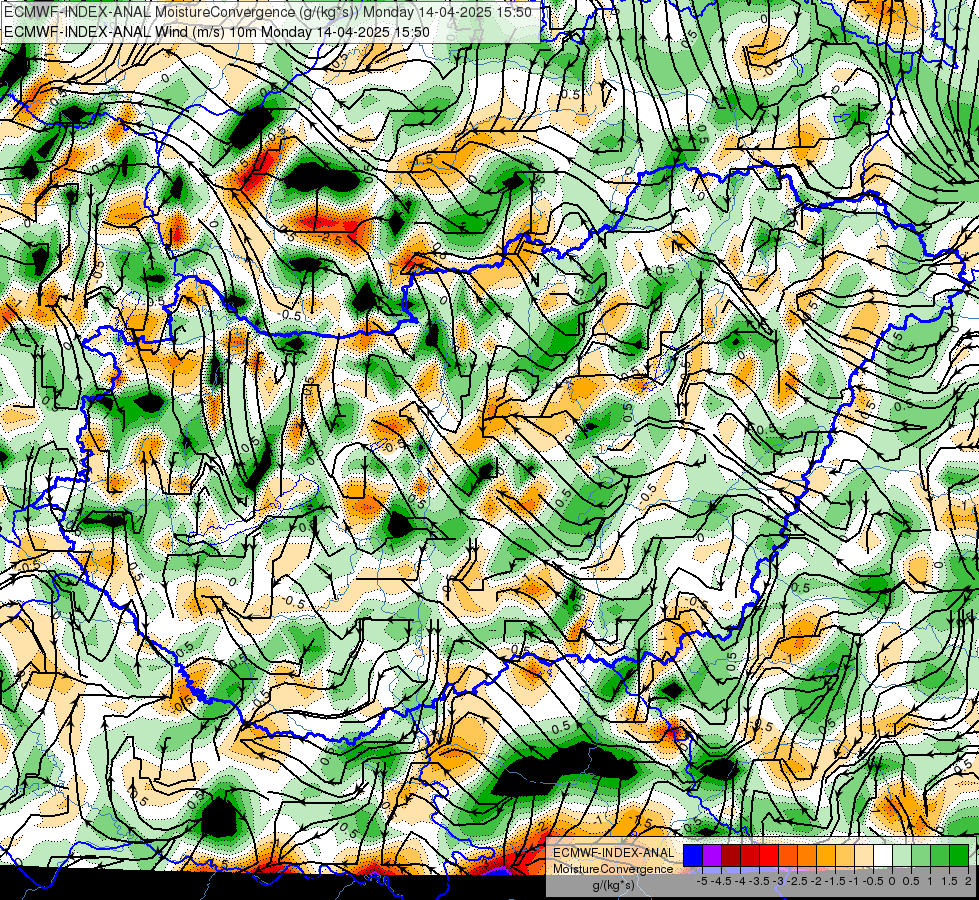Click the blue legend swatch below -5

[693, 855]
